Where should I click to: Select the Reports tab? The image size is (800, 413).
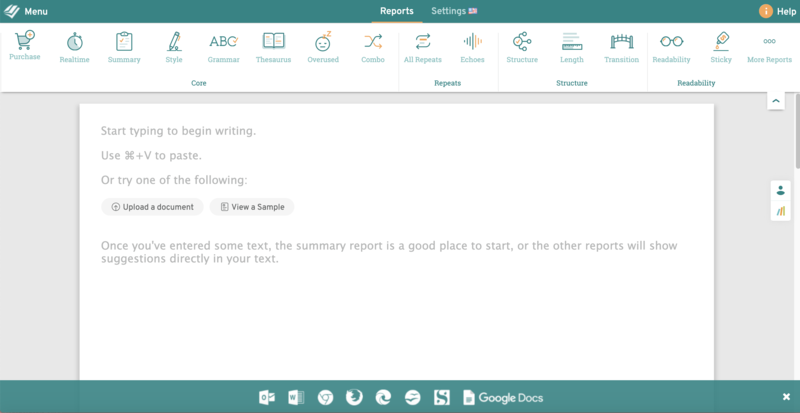397,11
